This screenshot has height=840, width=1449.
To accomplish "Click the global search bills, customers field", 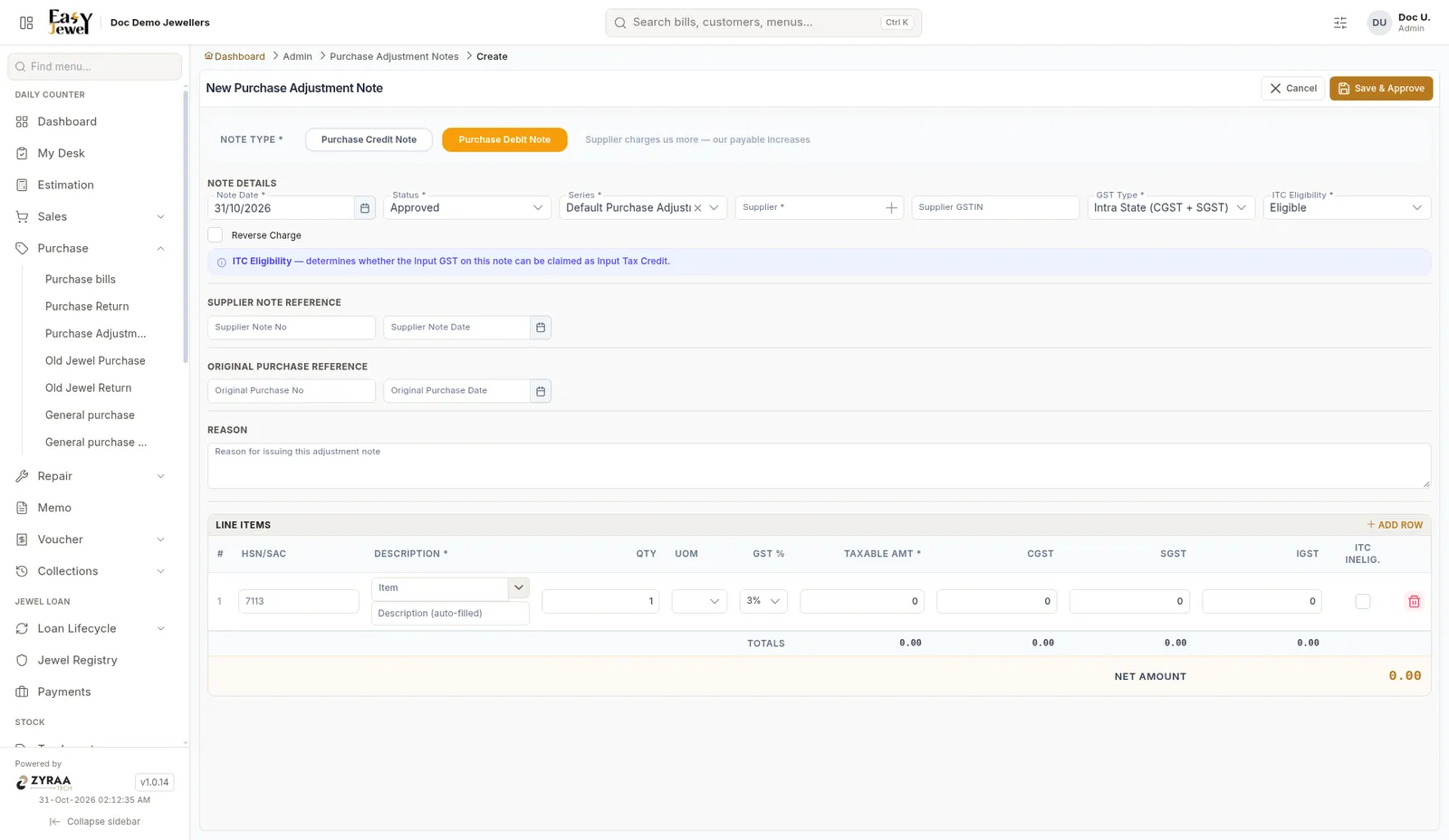I will click(763, 23).
